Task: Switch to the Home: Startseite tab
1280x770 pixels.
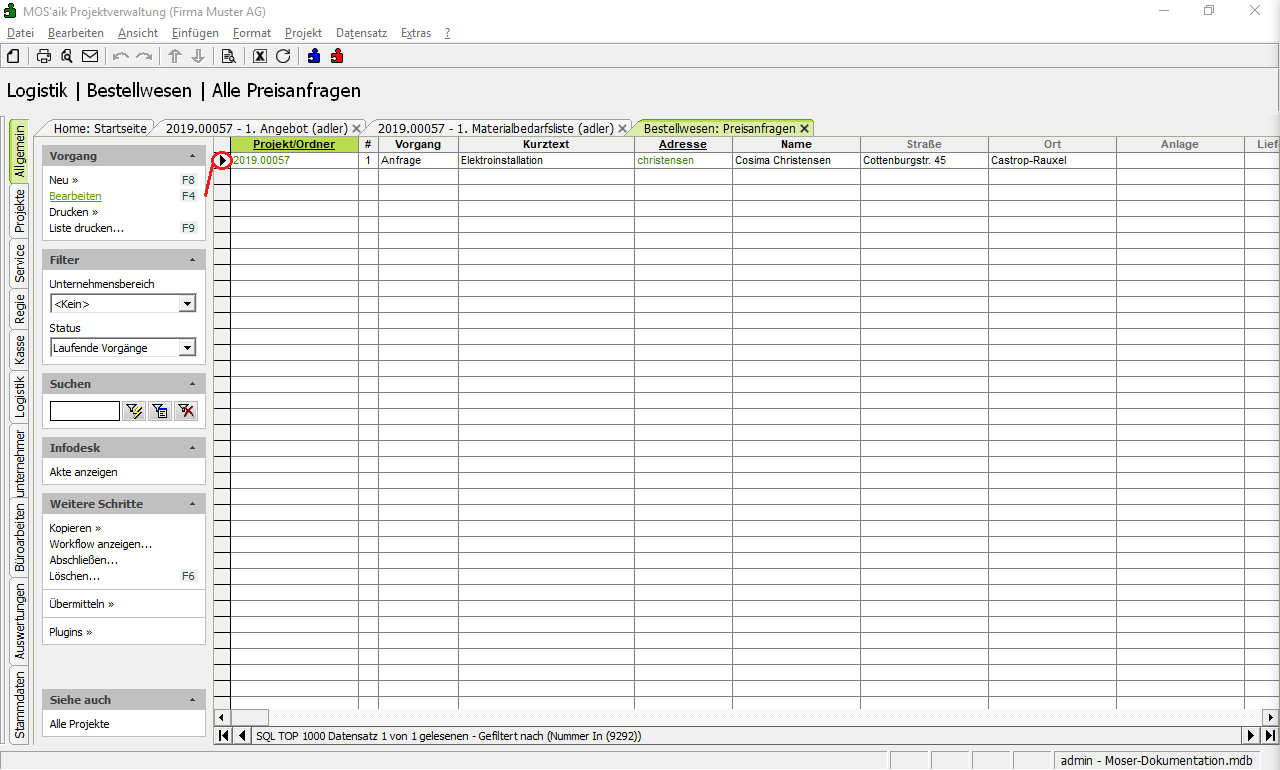Action: coord(99,128)
